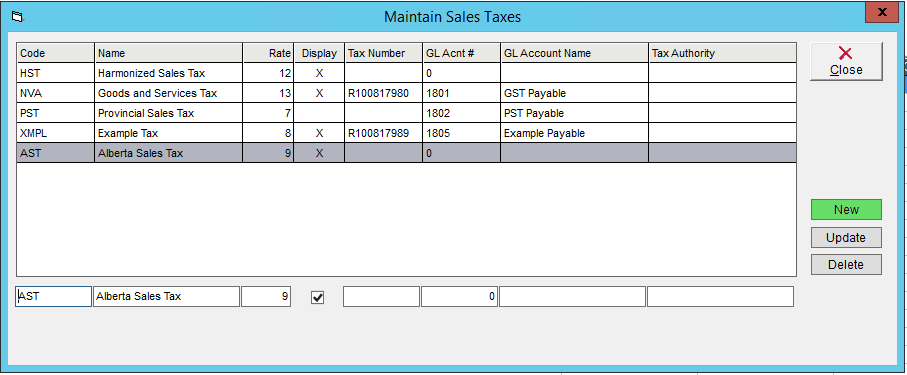Click the GL Account Name column header
Screen dimensions: 907x375
pos(574,53)
